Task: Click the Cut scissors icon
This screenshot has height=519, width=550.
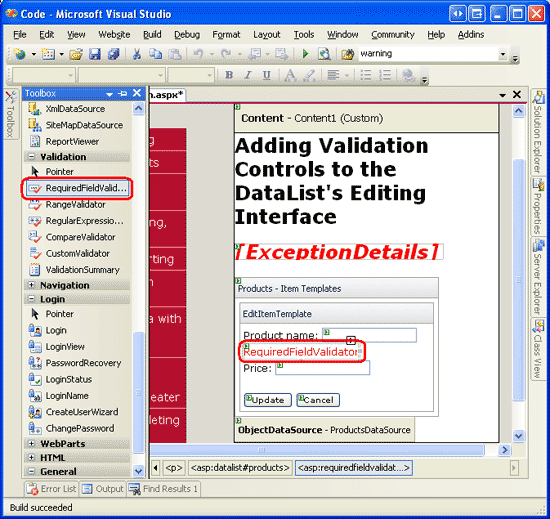Action: [136, 54]
